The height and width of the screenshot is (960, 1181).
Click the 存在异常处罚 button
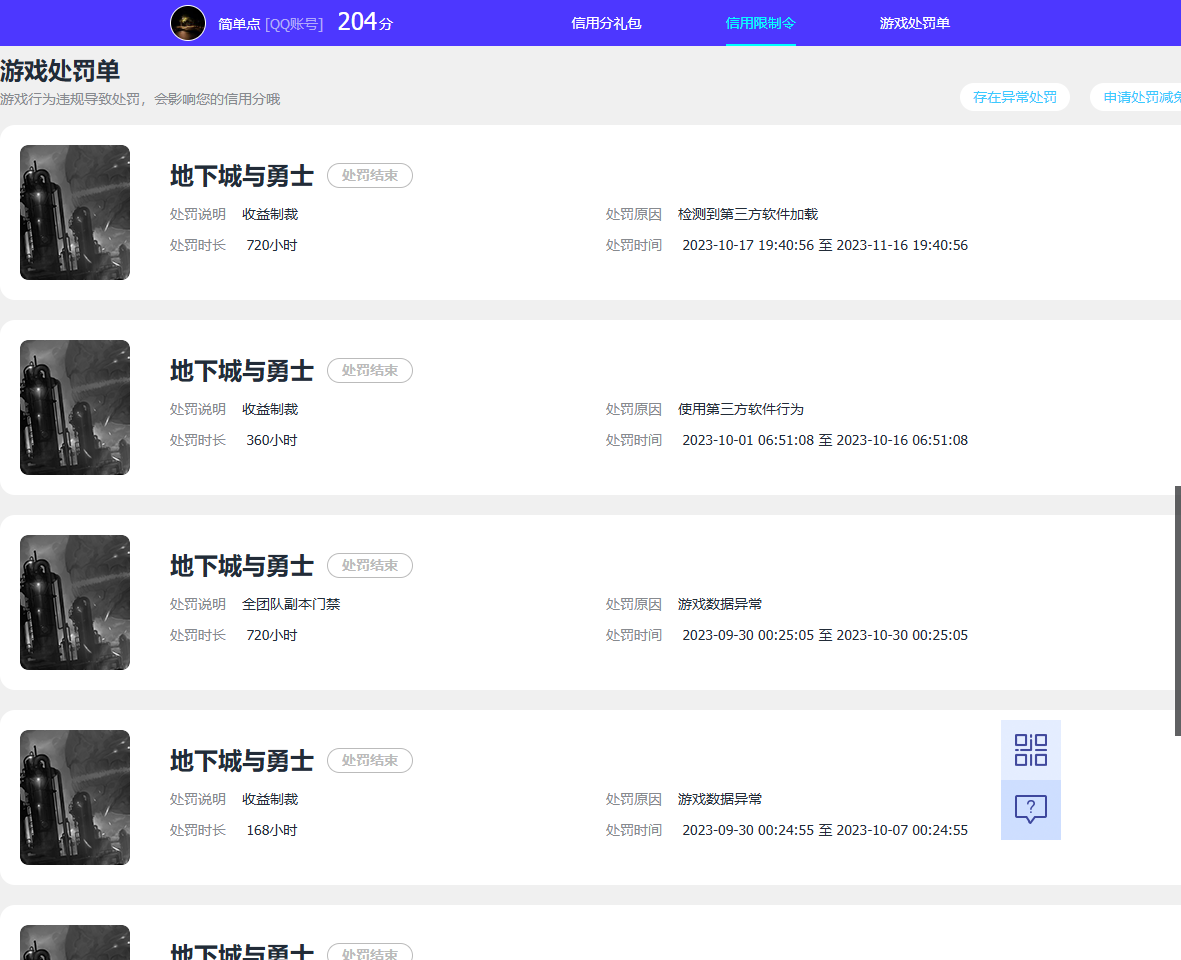[1014, 97]
